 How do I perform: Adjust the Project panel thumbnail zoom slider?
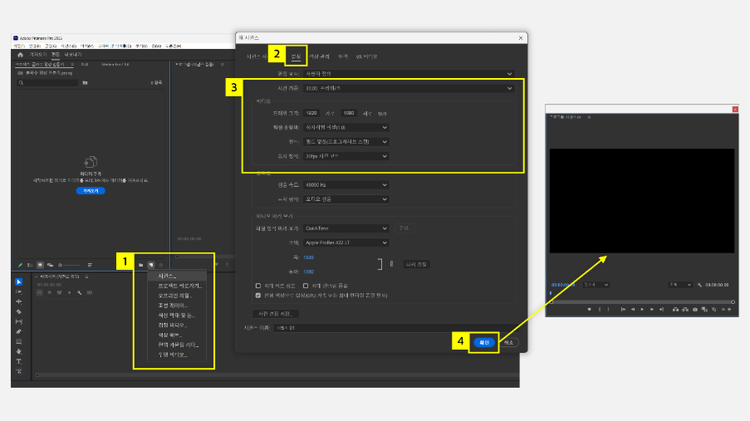coord(69,265)
